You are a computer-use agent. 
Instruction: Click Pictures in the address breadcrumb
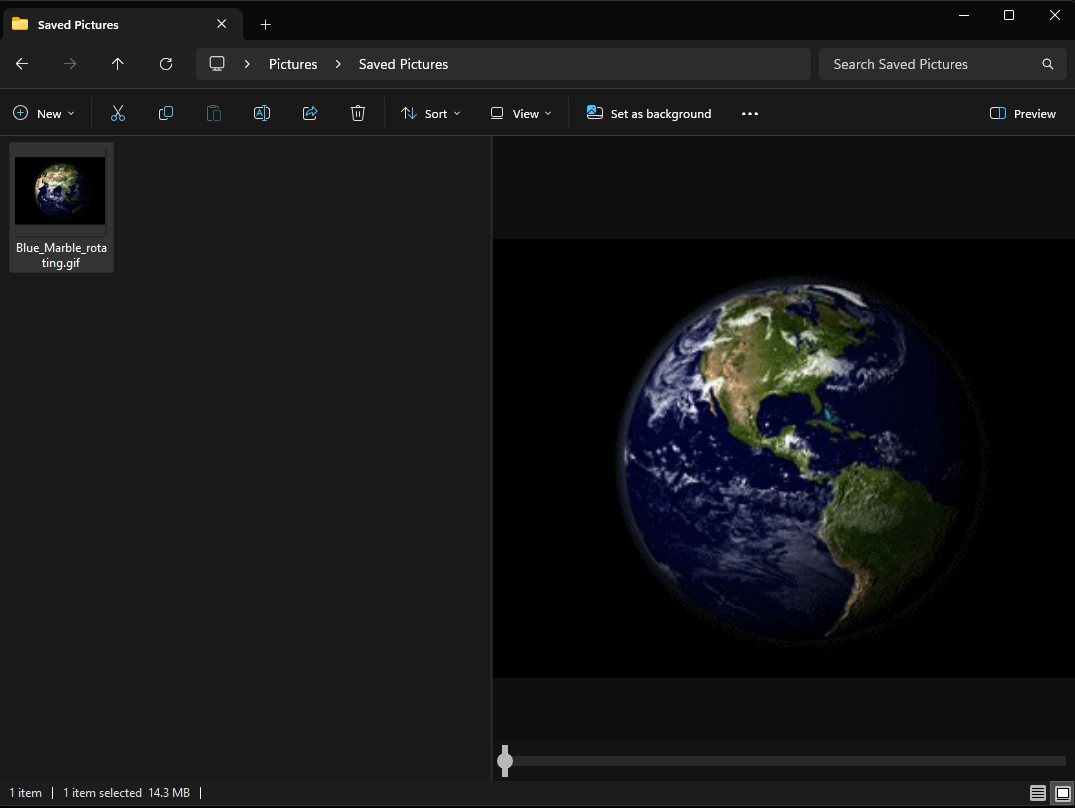(293, 64)
